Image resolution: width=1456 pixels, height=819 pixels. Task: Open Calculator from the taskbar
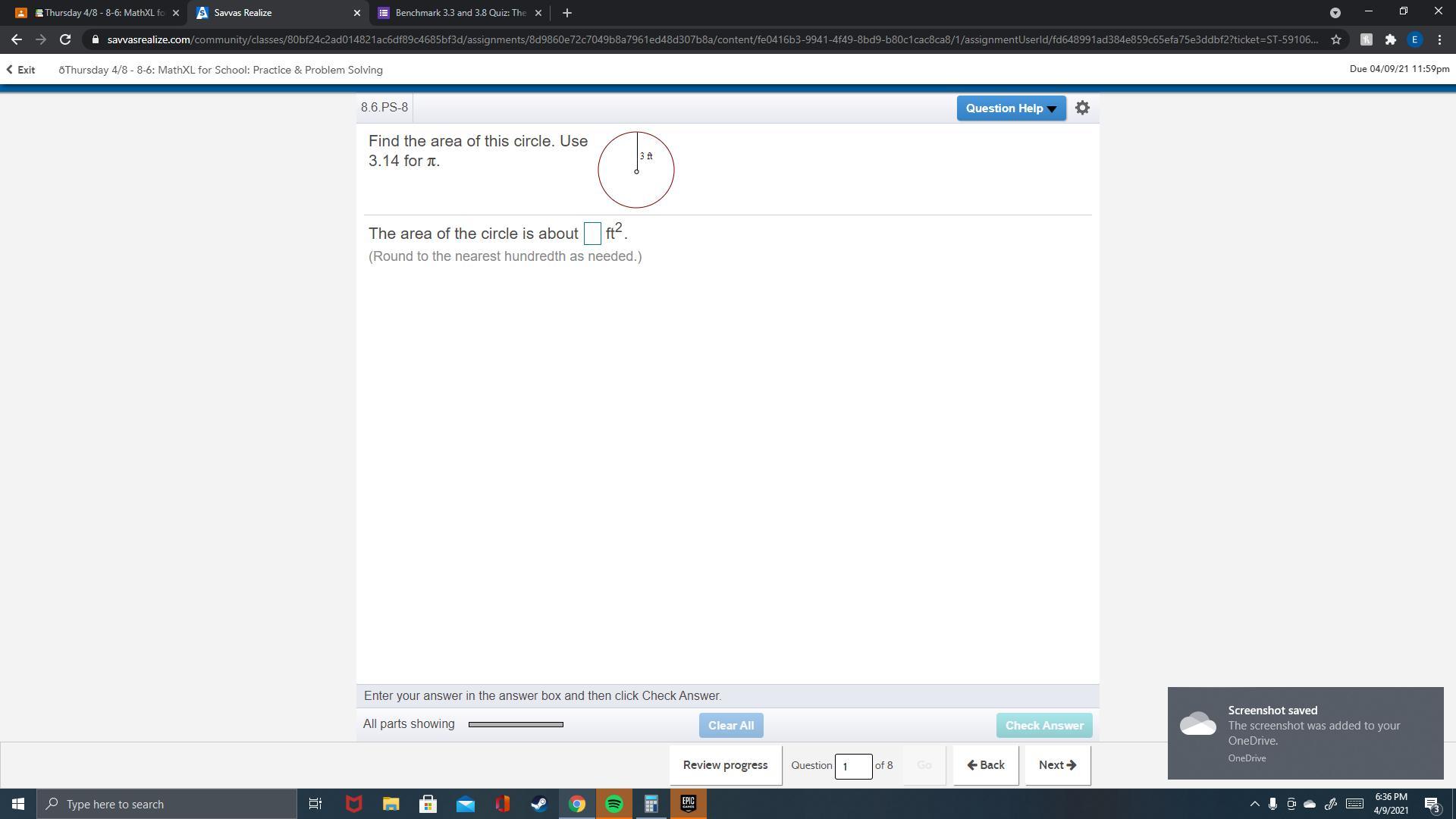[651, 804]
